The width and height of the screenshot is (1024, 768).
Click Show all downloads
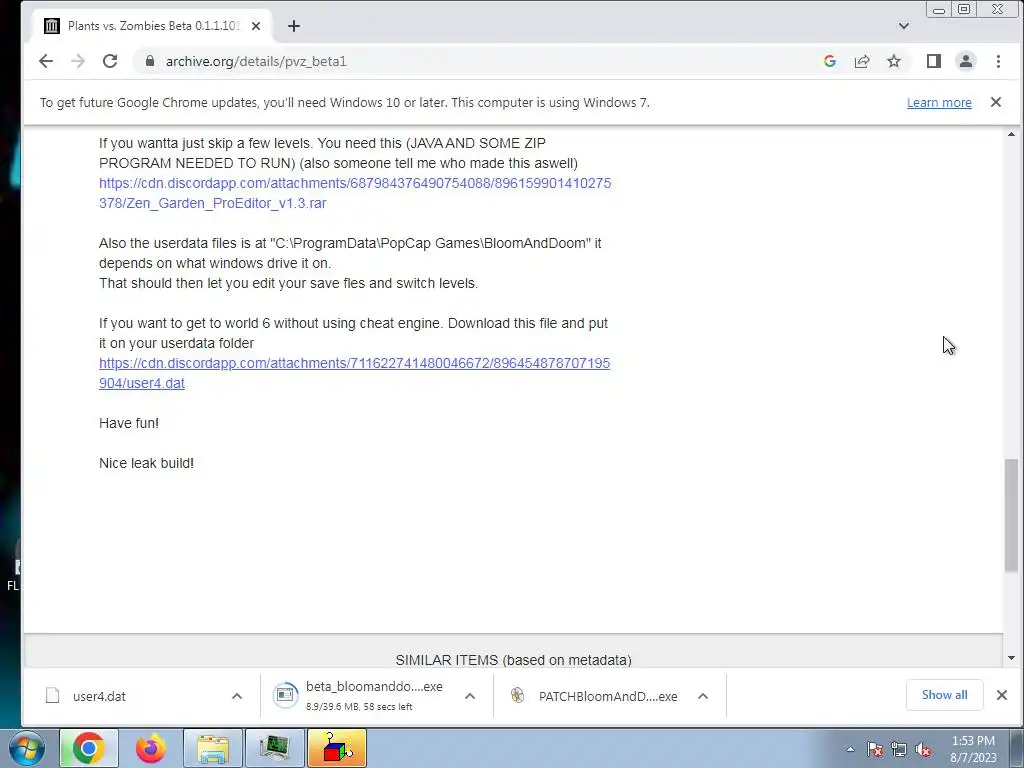944,695
